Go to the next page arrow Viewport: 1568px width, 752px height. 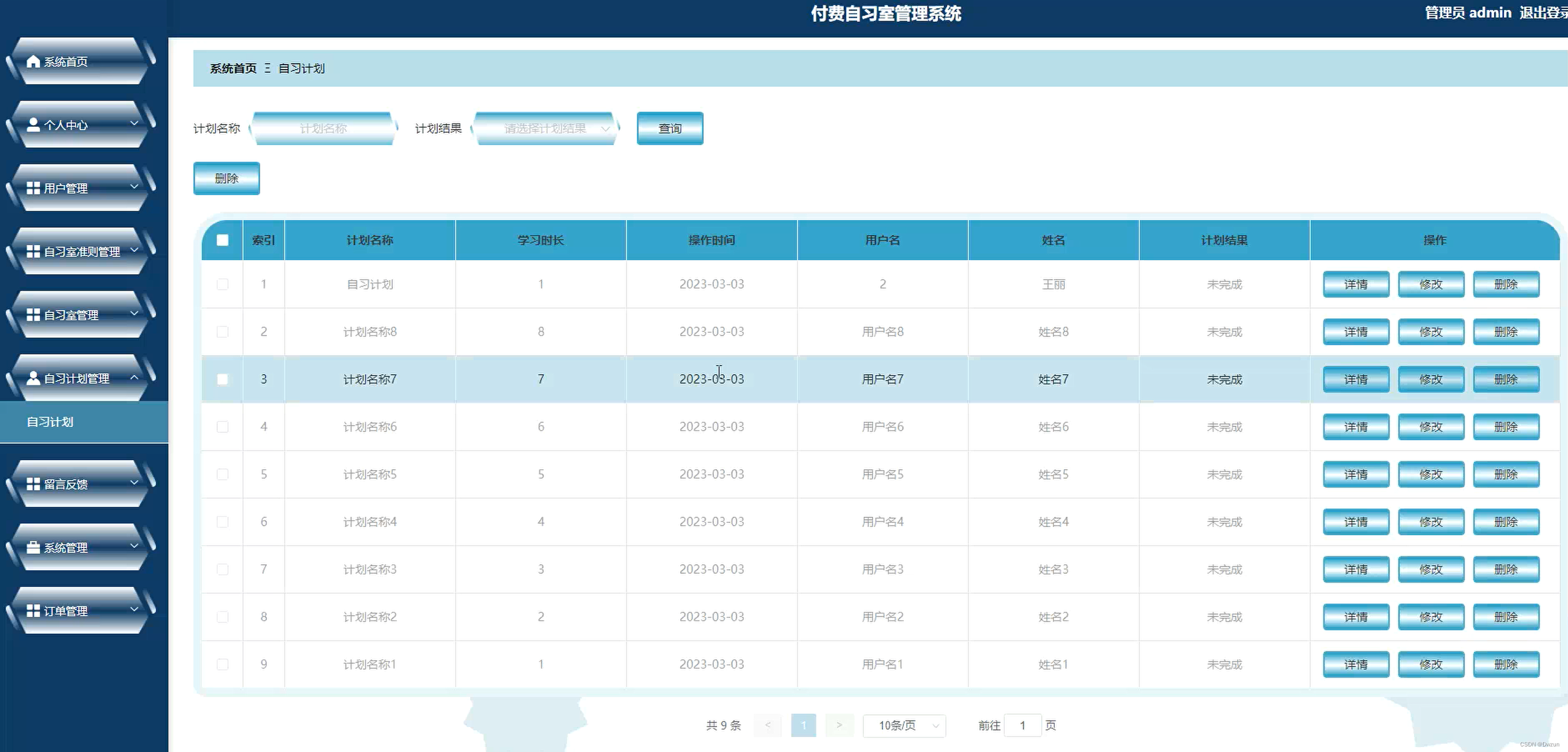click(839, 725)
